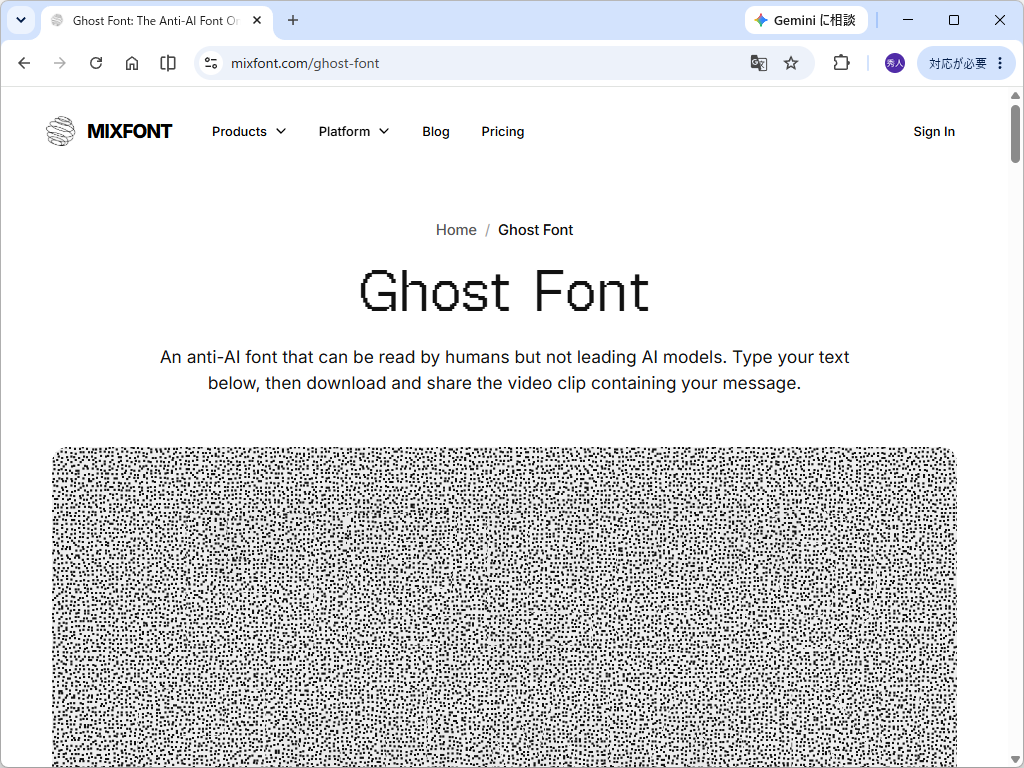Minimize the browser window
The image size is (1024, 768).
908,20
